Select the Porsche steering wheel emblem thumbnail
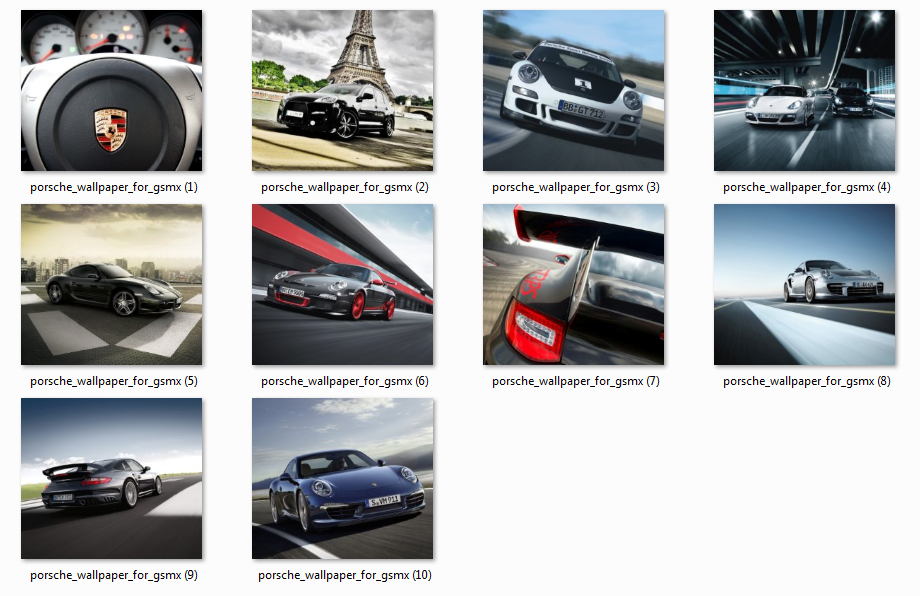920x596 pixels. point(111,91)
